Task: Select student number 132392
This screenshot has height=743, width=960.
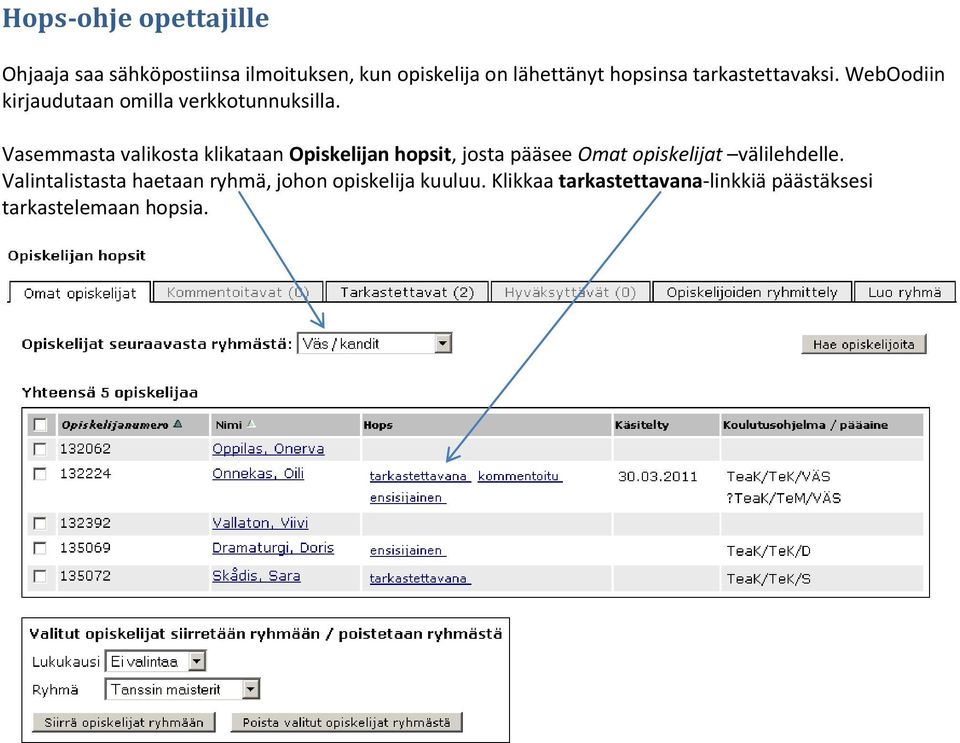Action: point(85,523)
